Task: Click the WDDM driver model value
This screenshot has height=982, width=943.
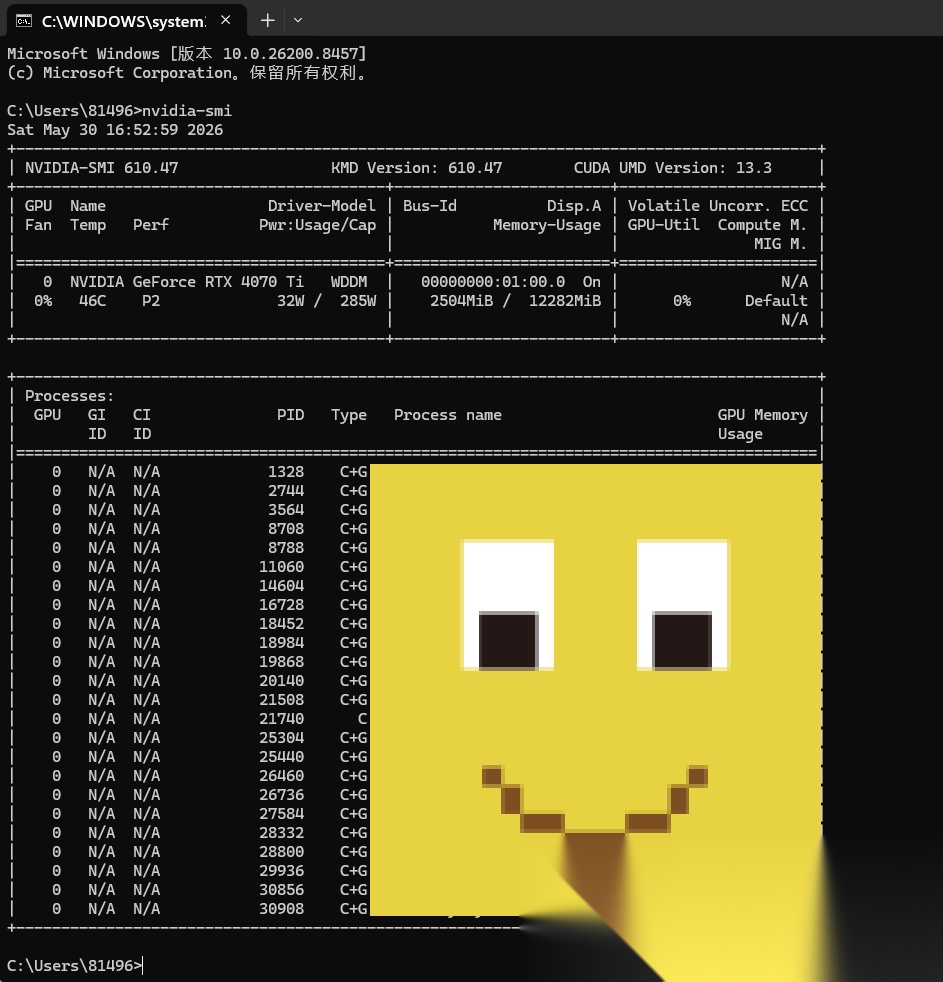Action: [349, 282]
